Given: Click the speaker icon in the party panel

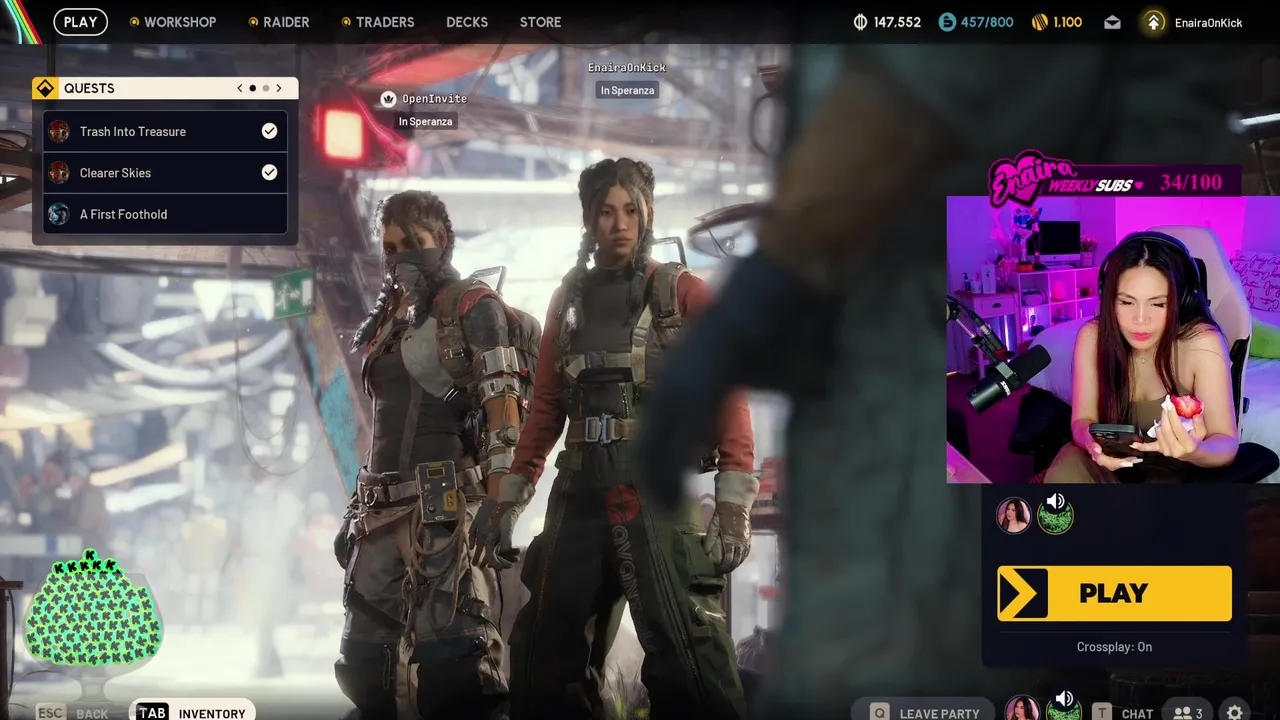Looking at the screenshot, I should click(x=1056, y=501).
